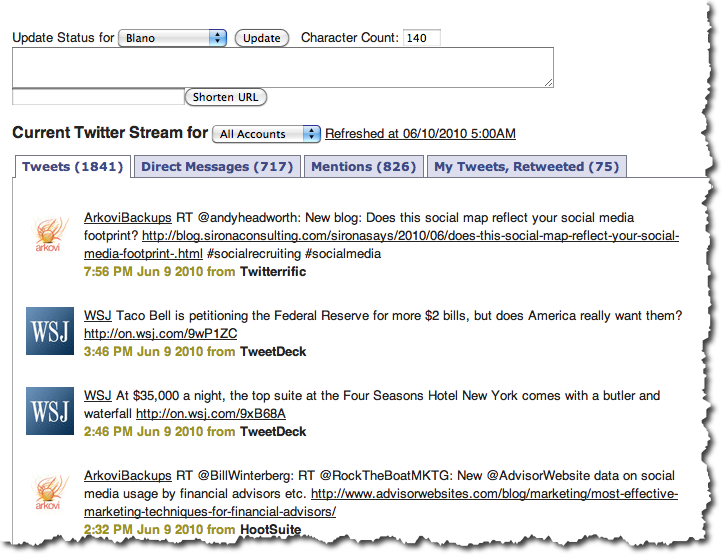This screenshot has width=723, height=556.
Task: Click the #socialrecruiting #socialmedia hashtags text
Action: tap(294, 254)
